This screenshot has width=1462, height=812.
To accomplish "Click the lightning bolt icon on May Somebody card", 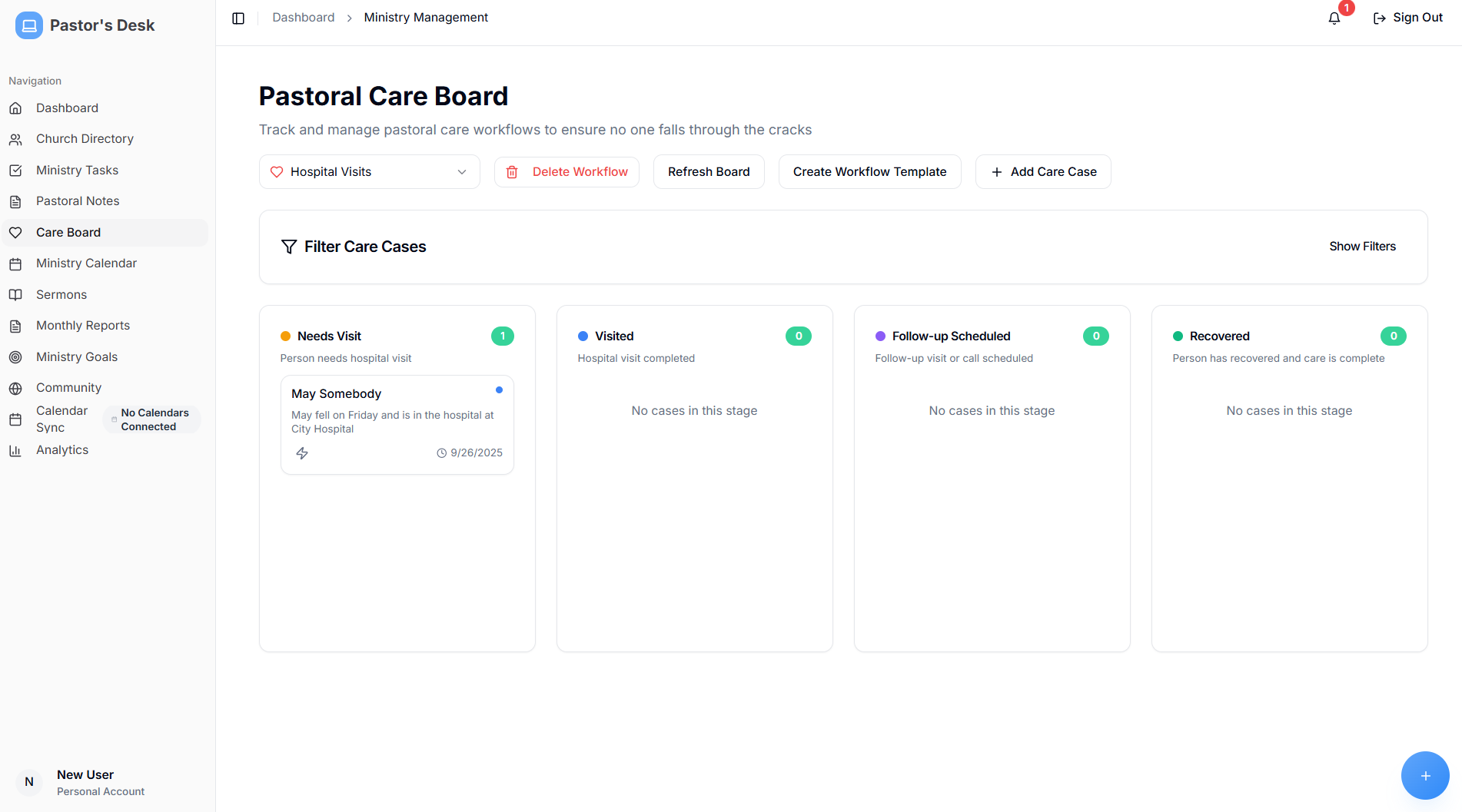I will [302, 453].
